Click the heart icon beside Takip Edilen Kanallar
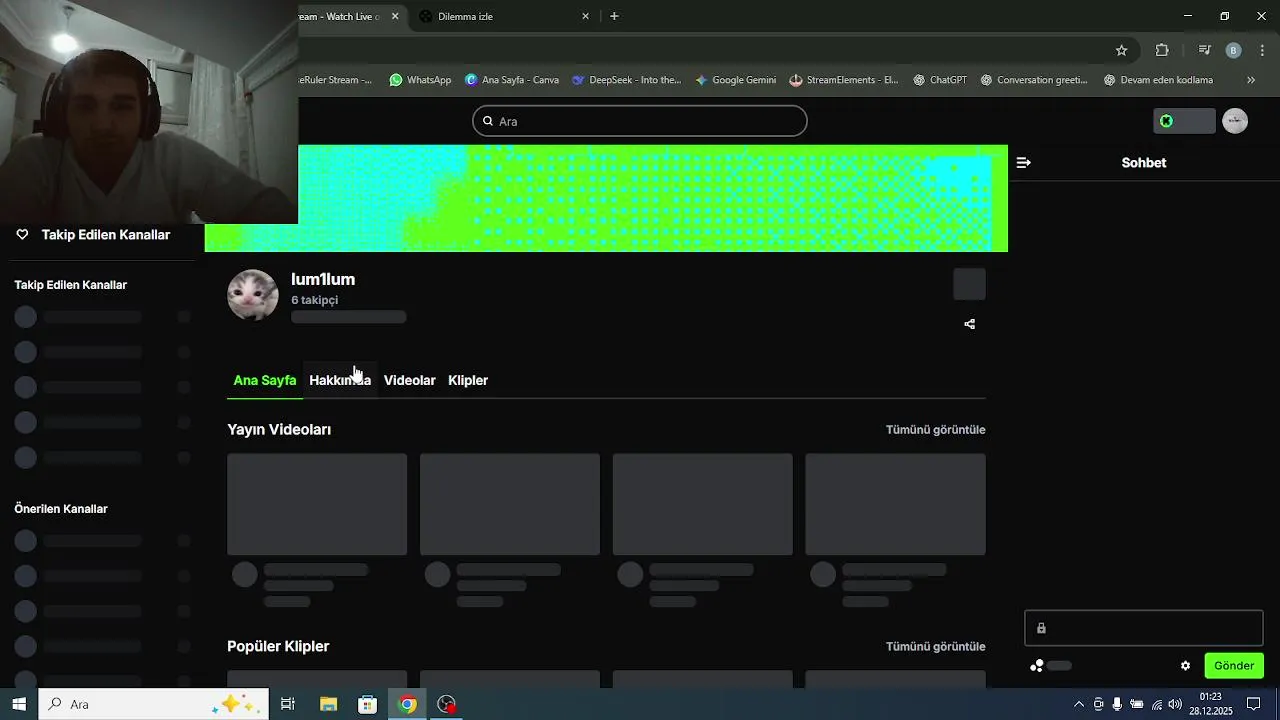Screen dimensions: 1280x720 (22, 234)
